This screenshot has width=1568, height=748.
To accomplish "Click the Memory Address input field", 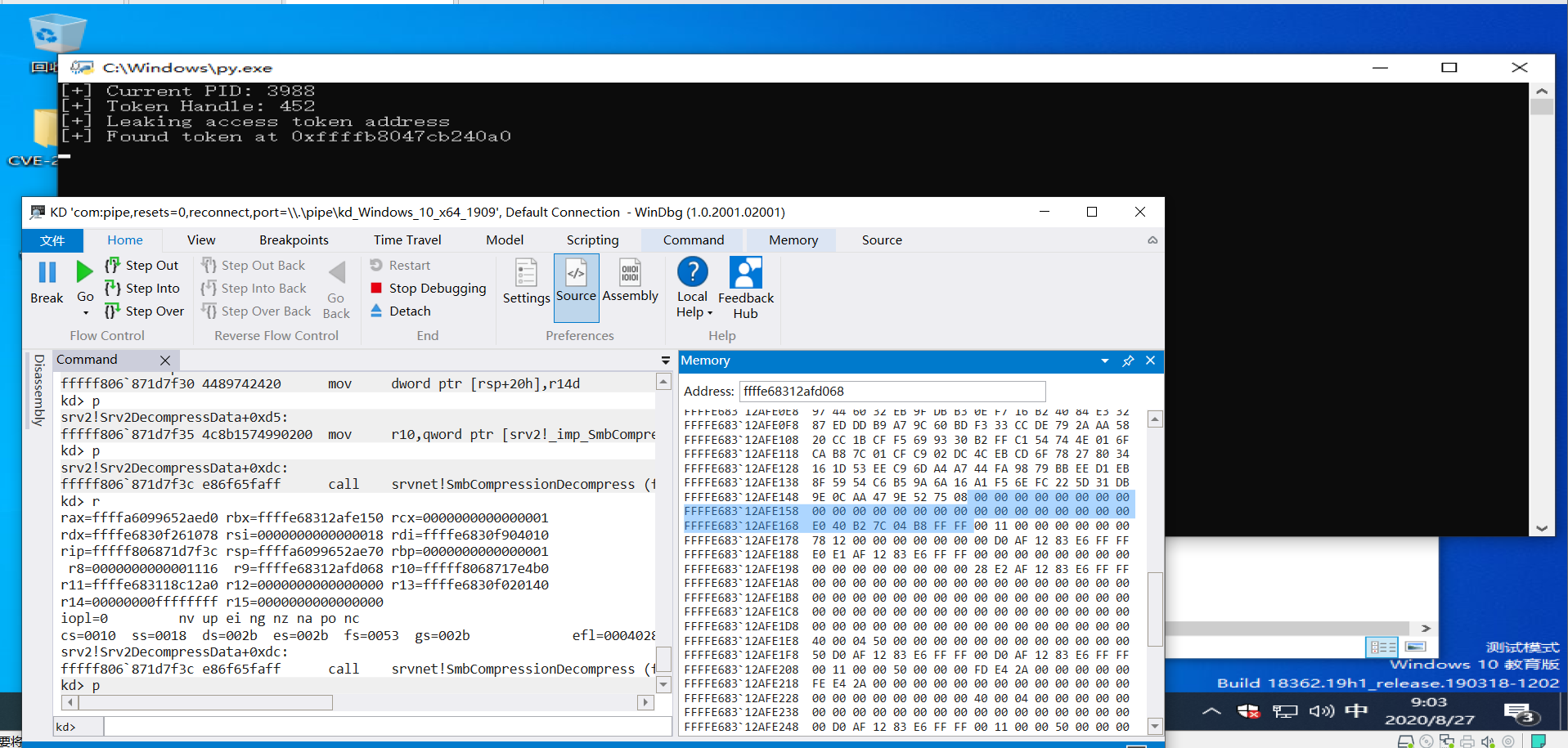I will (892, 392).
